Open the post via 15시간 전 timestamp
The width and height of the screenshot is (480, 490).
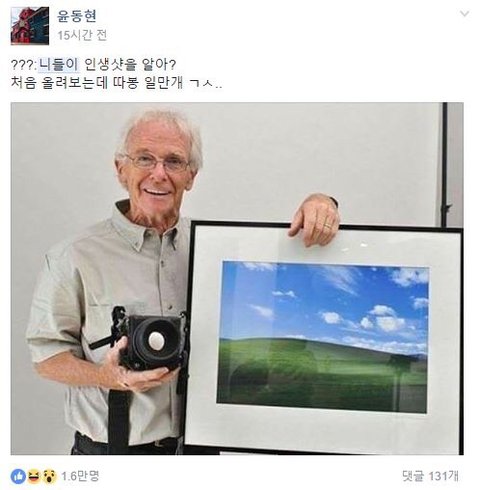tap(82, 35)
